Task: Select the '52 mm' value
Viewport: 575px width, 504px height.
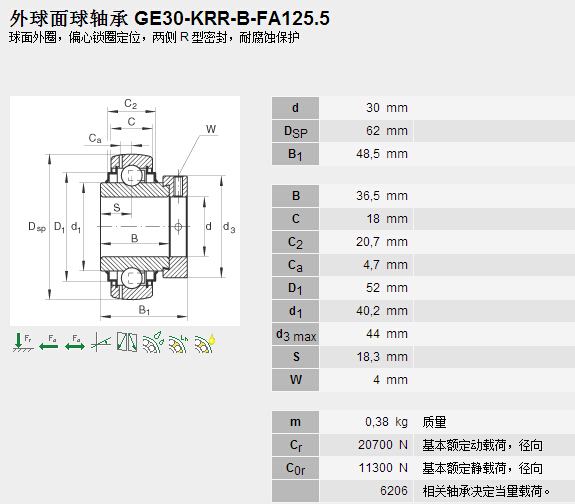Action: (387, 288)
